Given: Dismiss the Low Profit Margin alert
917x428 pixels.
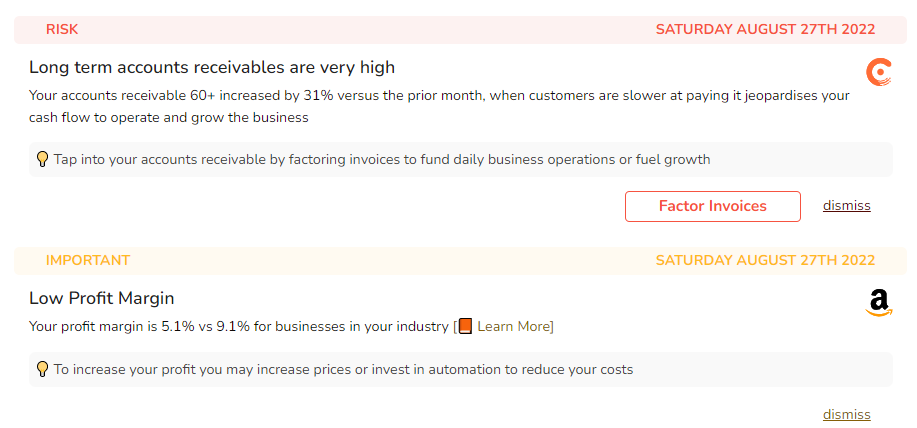Looking at the screenshot, I should [846, 415].
